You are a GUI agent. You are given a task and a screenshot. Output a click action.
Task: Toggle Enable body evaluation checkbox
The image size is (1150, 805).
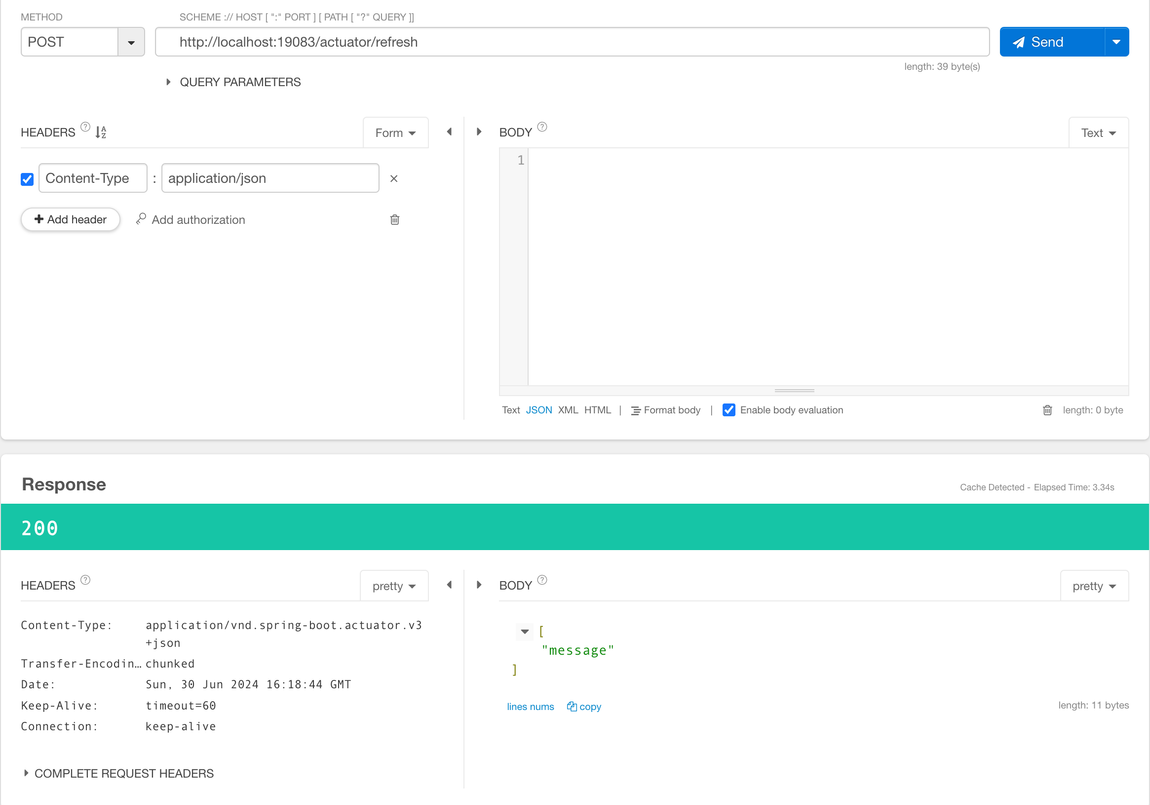pos(729,410)
